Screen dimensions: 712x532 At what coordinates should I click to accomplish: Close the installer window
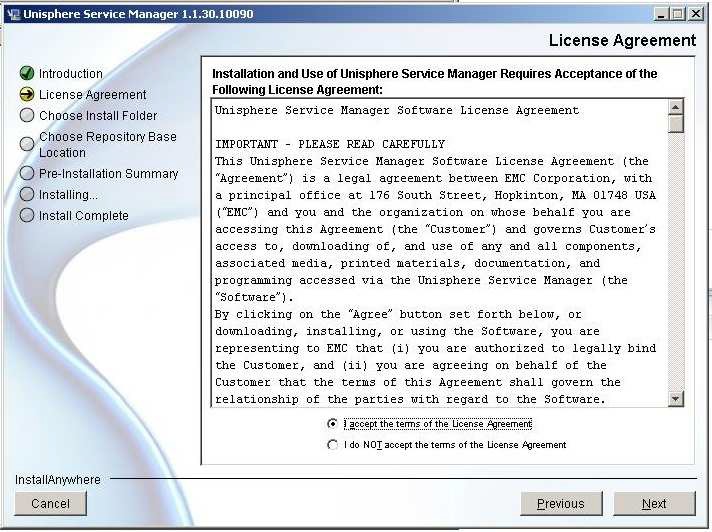(695, 14)
